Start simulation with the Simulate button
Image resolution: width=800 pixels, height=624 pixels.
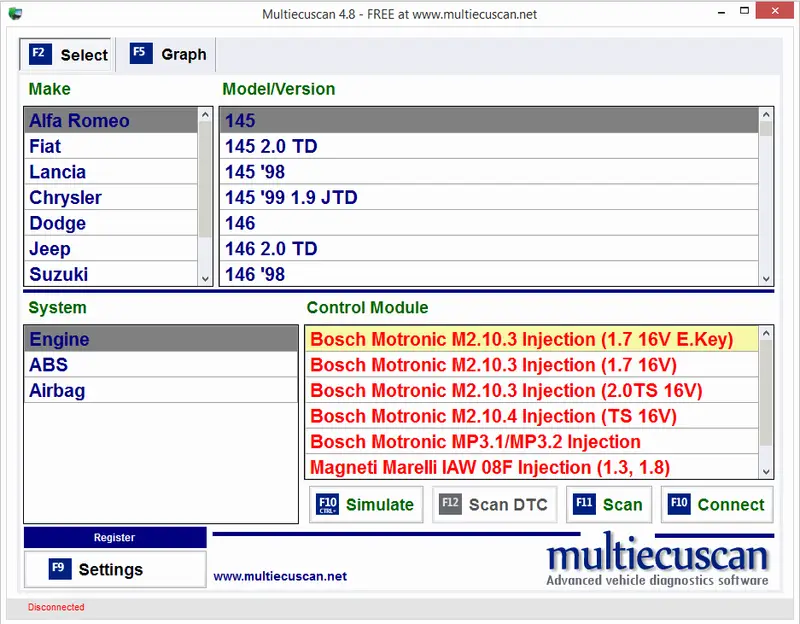coord(366,504)
